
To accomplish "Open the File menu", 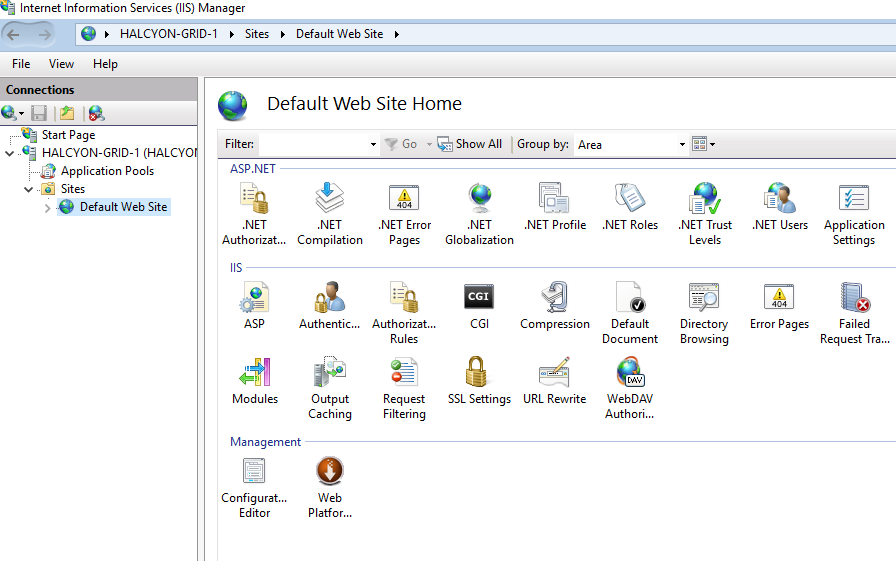I will click(x=21, y=64).
